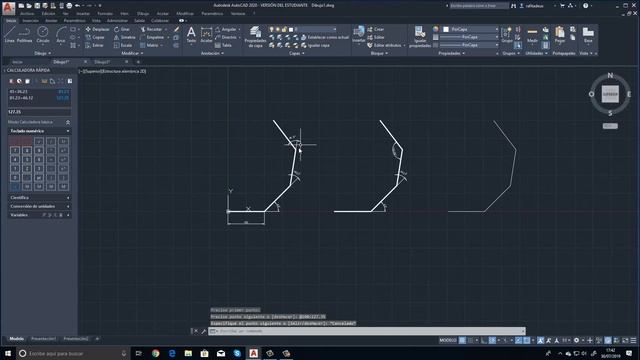Activate the Escala command
640x360 pixels.
123,45
